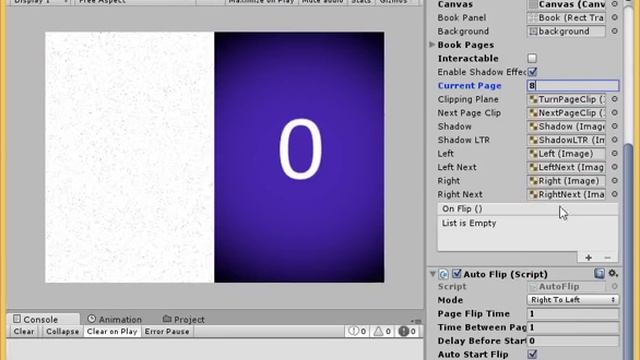Collapse the Auto Flip script component
This screenshot has height=360, width=640.
pos(432,274)
